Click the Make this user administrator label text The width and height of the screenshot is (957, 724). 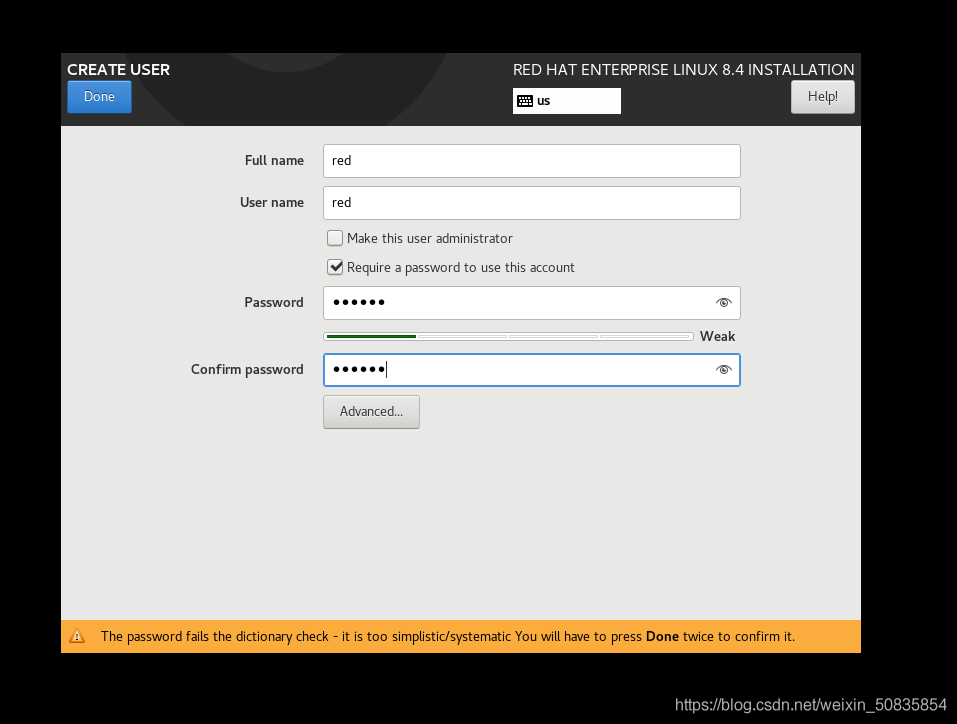point(430,238)
